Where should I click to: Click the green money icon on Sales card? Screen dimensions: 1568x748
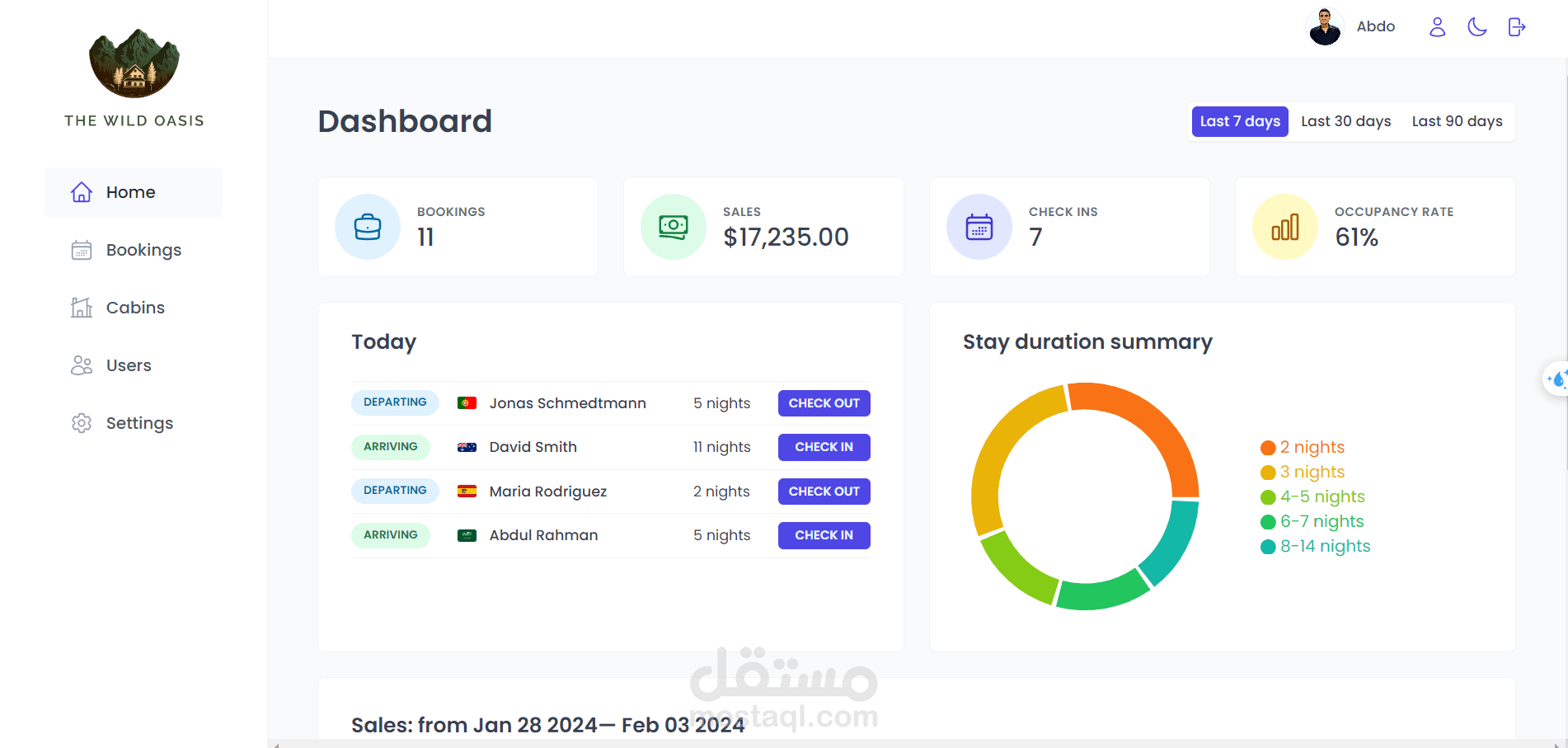(x=673, y=227)
